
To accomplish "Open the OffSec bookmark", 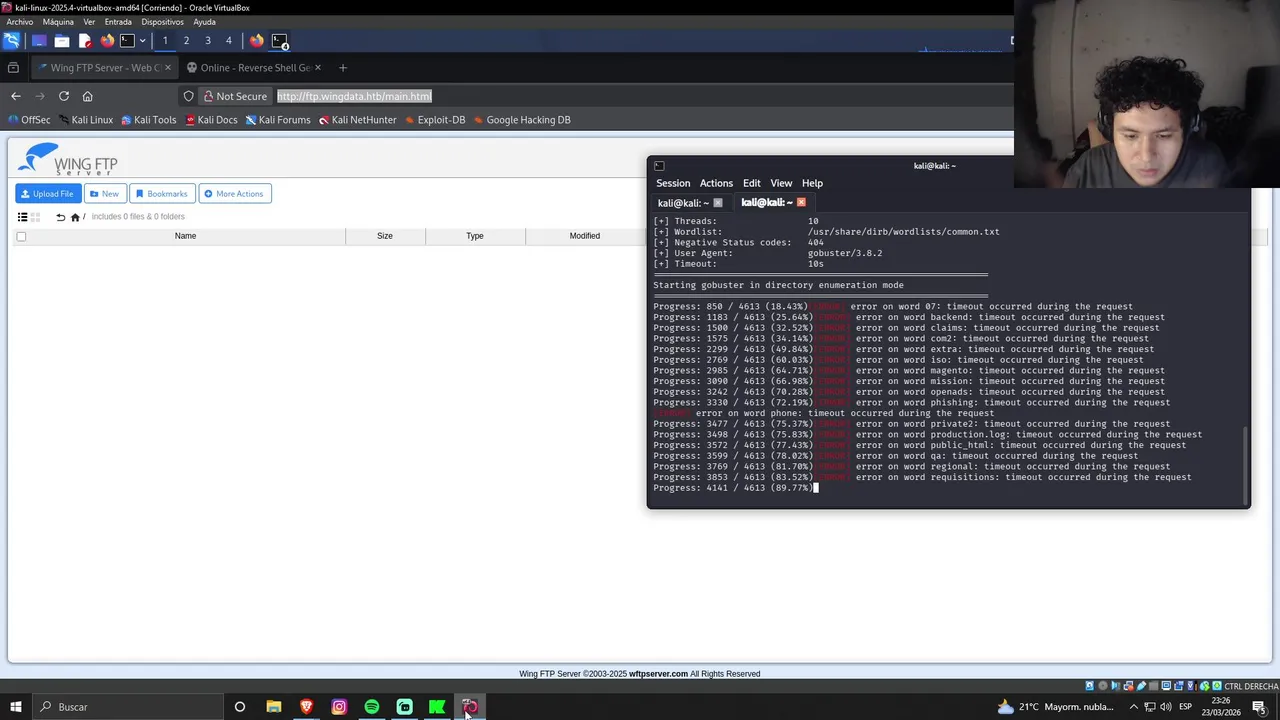I will point(29,120).
